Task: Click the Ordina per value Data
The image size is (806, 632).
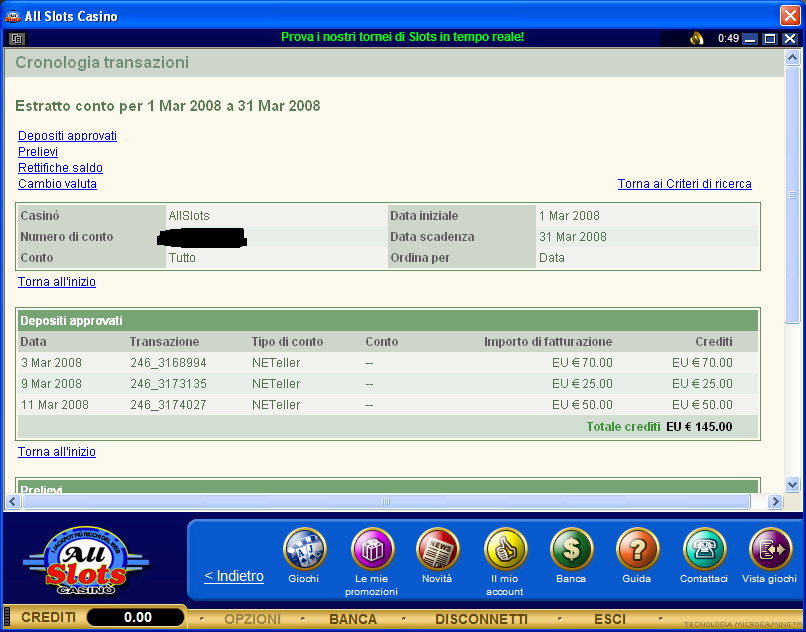Action: pos(552,258)
